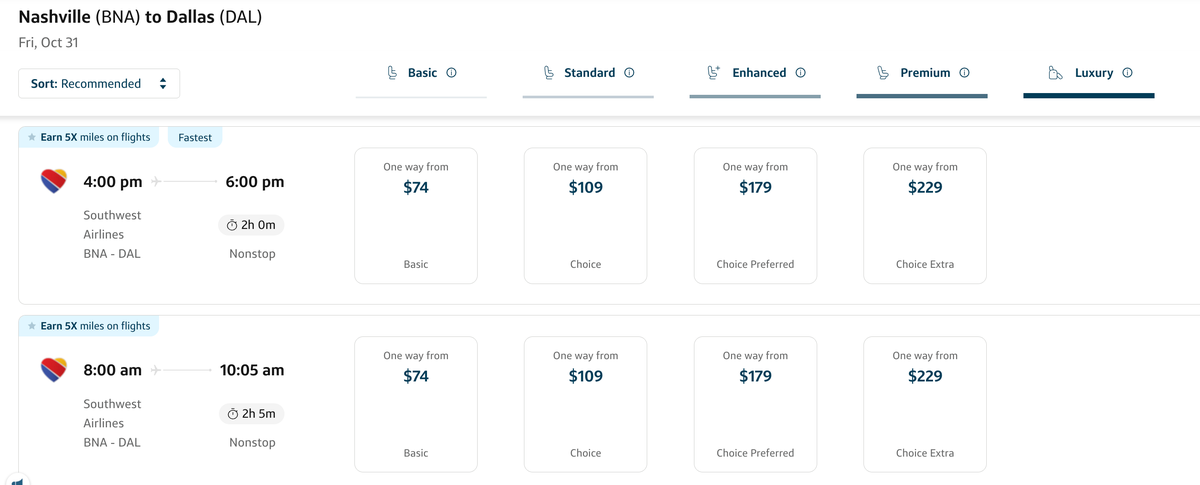Image resolution: width=1200 pixels, height=485 pixels.
Task: Select $229 Choice Extra on 4:00 pm flight
Action: [925, 216]
